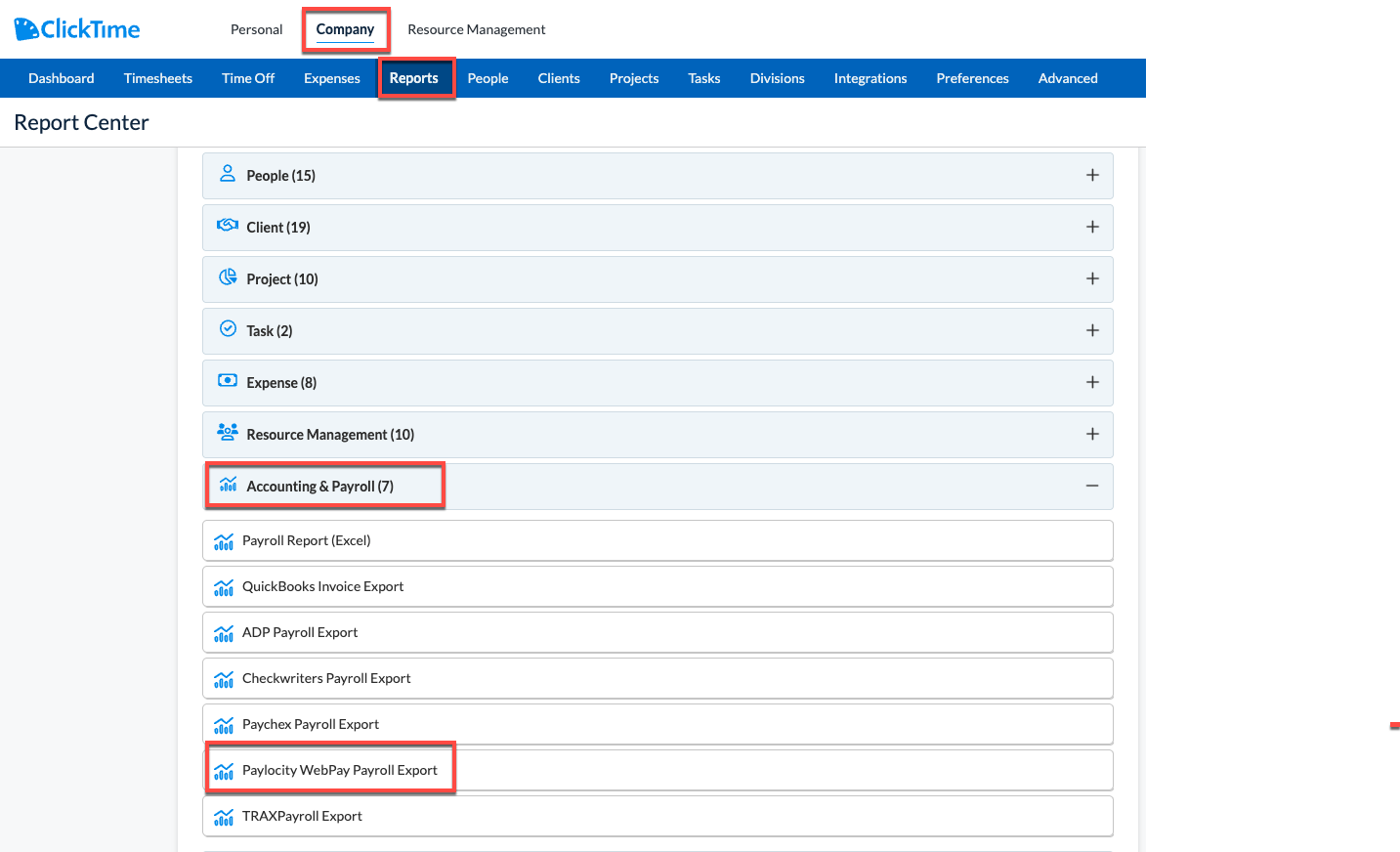
Task: Click the Resource Management (10) category label
Action: click(x=330, y=435)
